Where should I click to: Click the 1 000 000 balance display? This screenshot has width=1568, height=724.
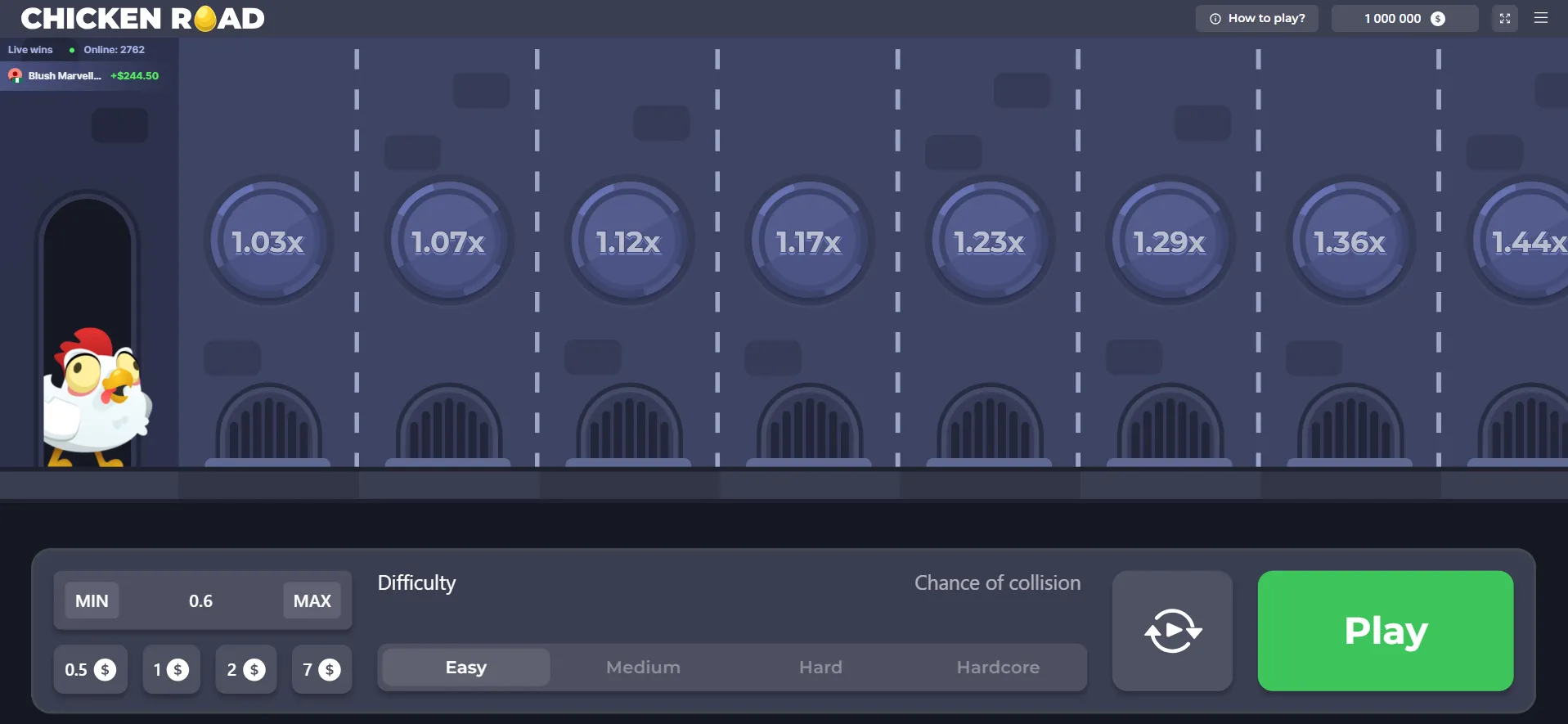click(x=1404, y=18)
